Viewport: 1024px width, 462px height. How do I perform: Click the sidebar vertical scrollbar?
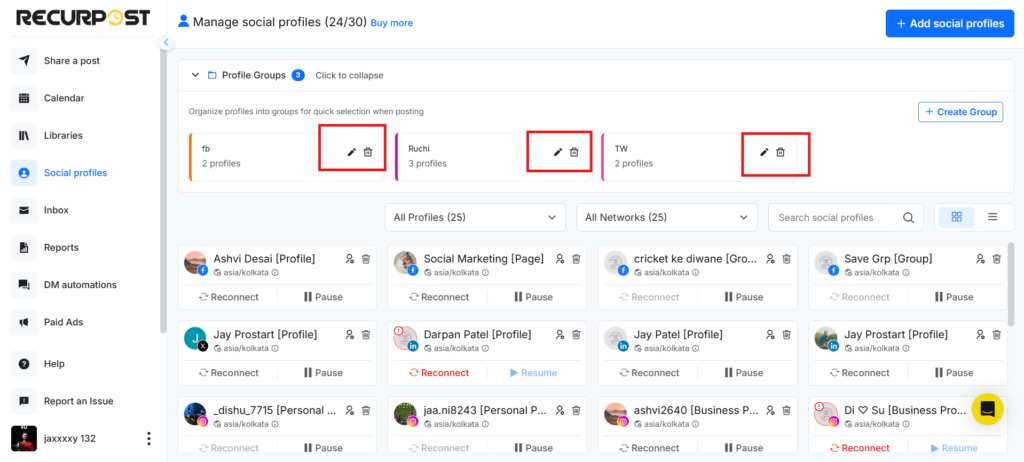[163, 190]
